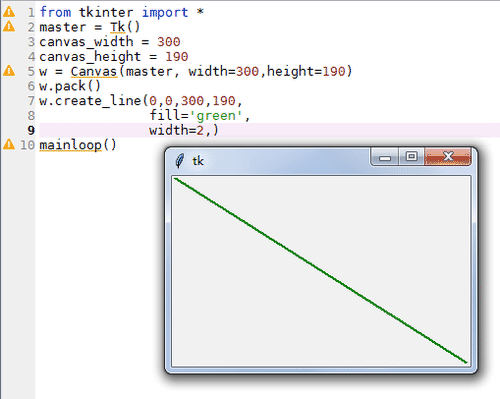Click the underlined 'Tk' on line 2
This screenshot has width=500, height=399.
[x=117, y=27]
